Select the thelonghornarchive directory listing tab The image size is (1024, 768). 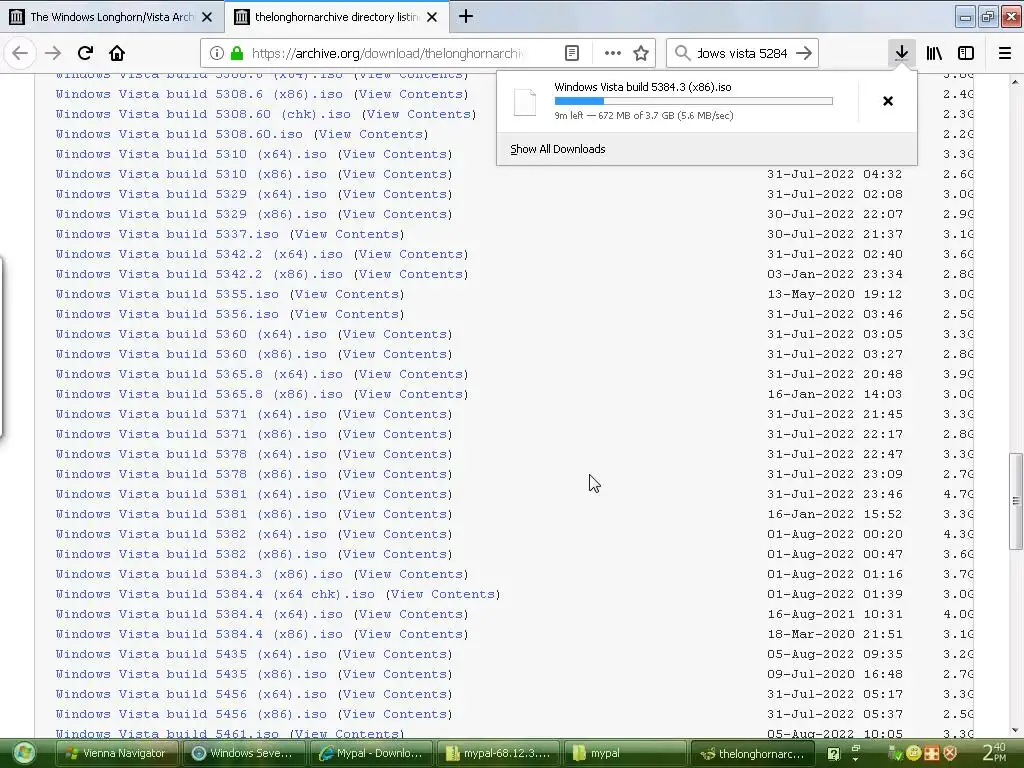[x=336, y=17]
